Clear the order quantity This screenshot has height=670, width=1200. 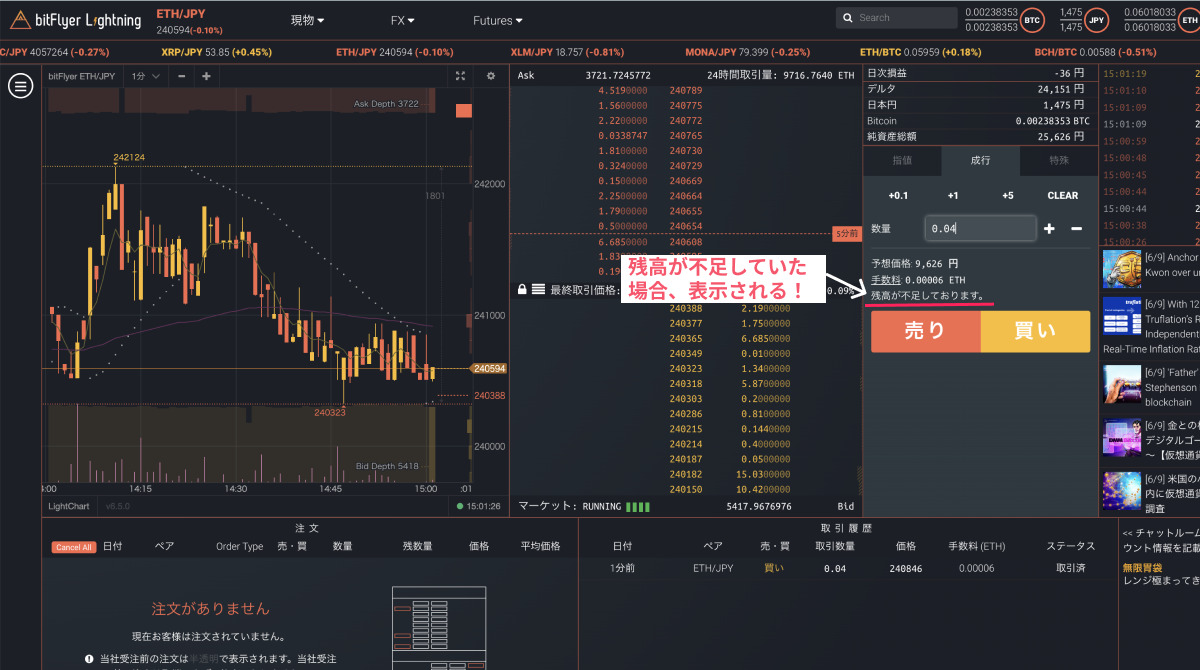1063,195
